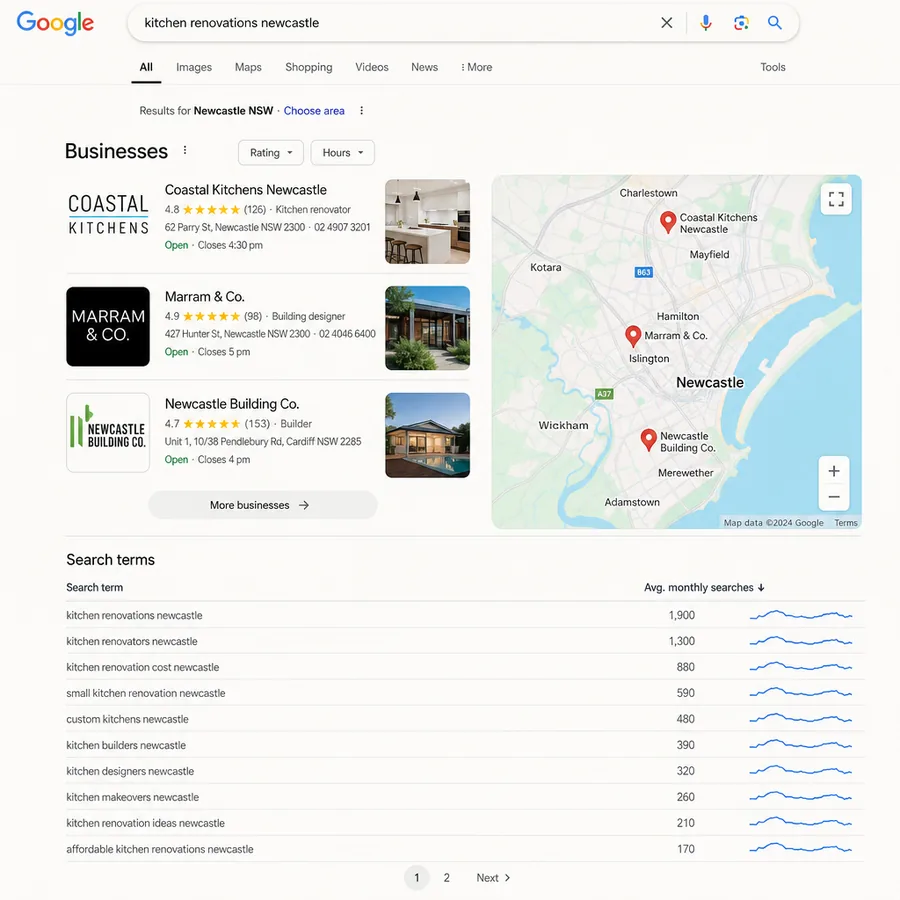Select Marram & Co. map pin
This screenshot has width=900, height=900.
pyautogui.click(x=633, y=336)
